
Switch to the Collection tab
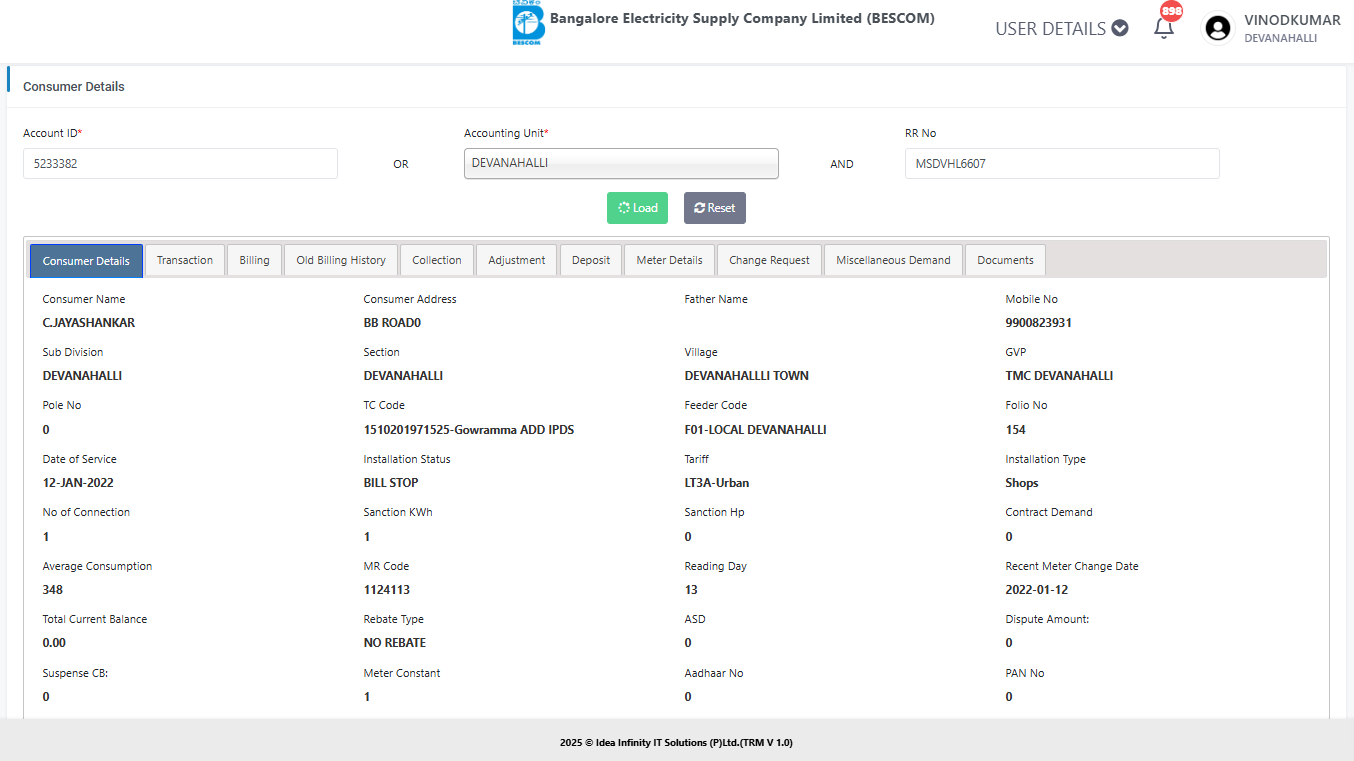(437, 260)
